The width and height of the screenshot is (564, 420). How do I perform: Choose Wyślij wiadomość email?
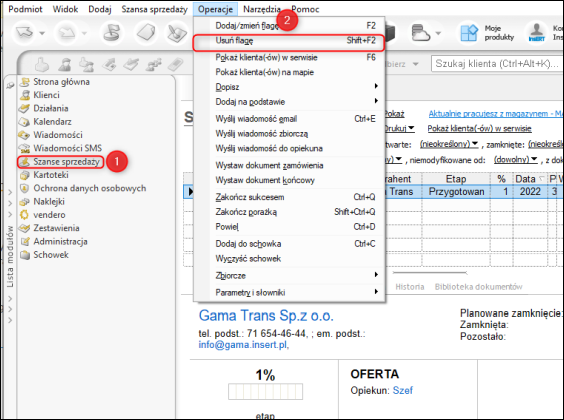coord(290,119)
